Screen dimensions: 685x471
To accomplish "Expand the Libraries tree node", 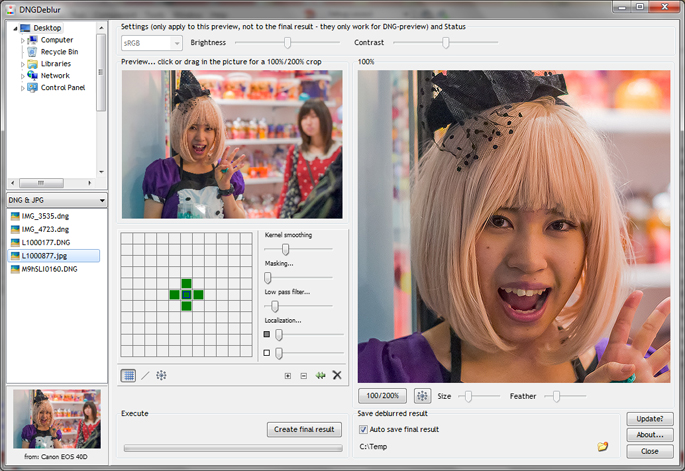I will (23, 64).
